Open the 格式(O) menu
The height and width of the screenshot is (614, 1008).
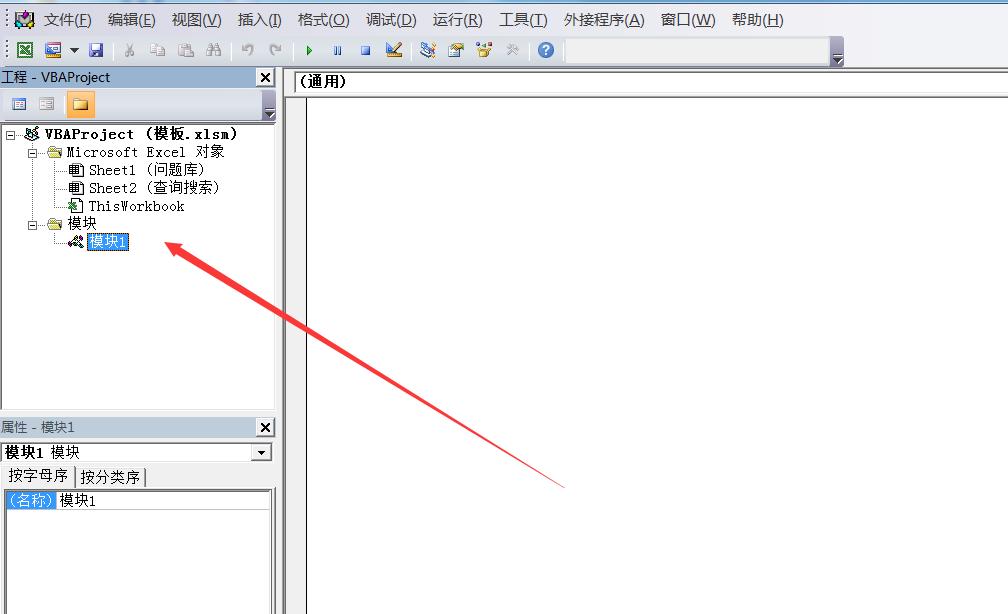click(323, 20)
